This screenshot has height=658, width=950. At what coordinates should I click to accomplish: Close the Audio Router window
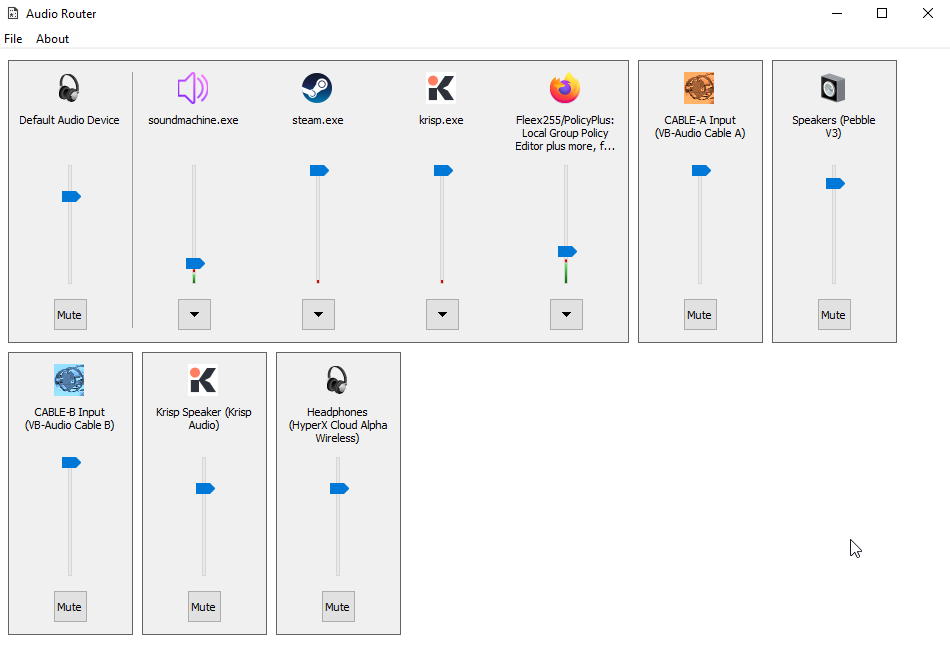[928, 13]
